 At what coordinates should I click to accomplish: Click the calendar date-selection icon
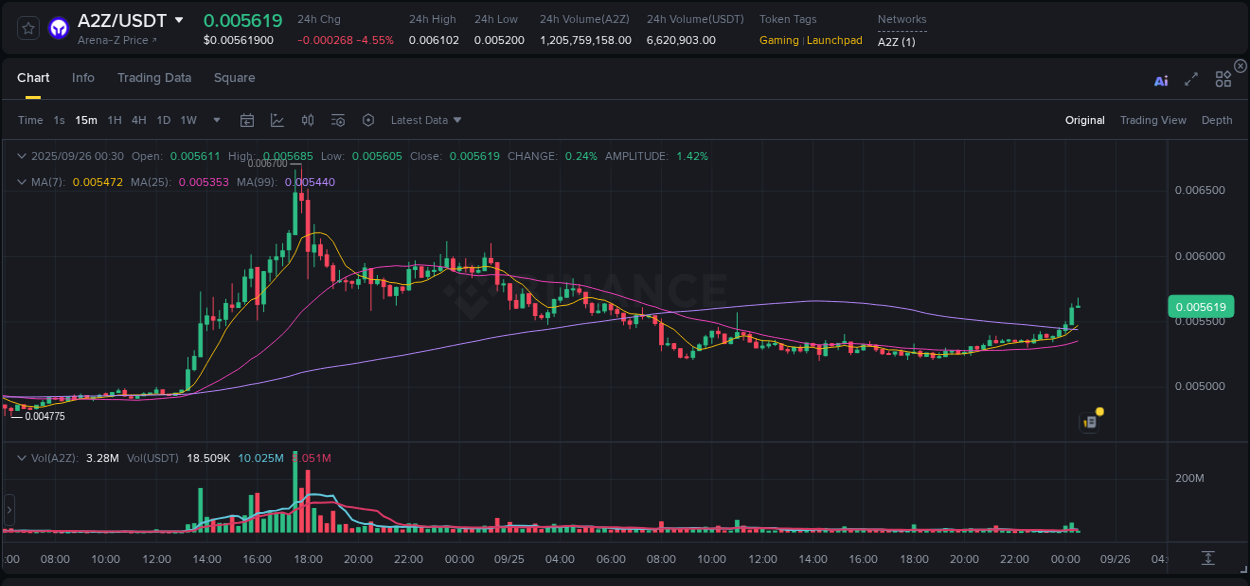point(247,119)
